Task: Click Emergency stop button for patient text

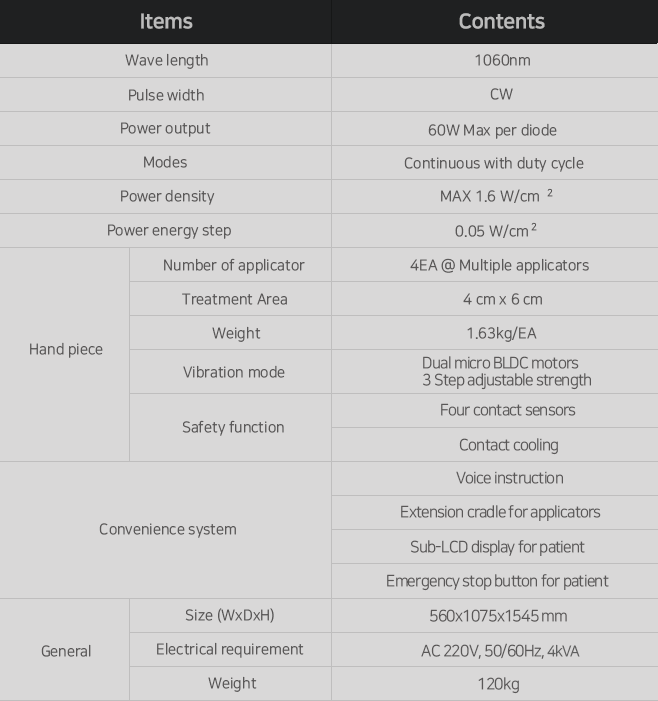Action: tap(497, 581)
